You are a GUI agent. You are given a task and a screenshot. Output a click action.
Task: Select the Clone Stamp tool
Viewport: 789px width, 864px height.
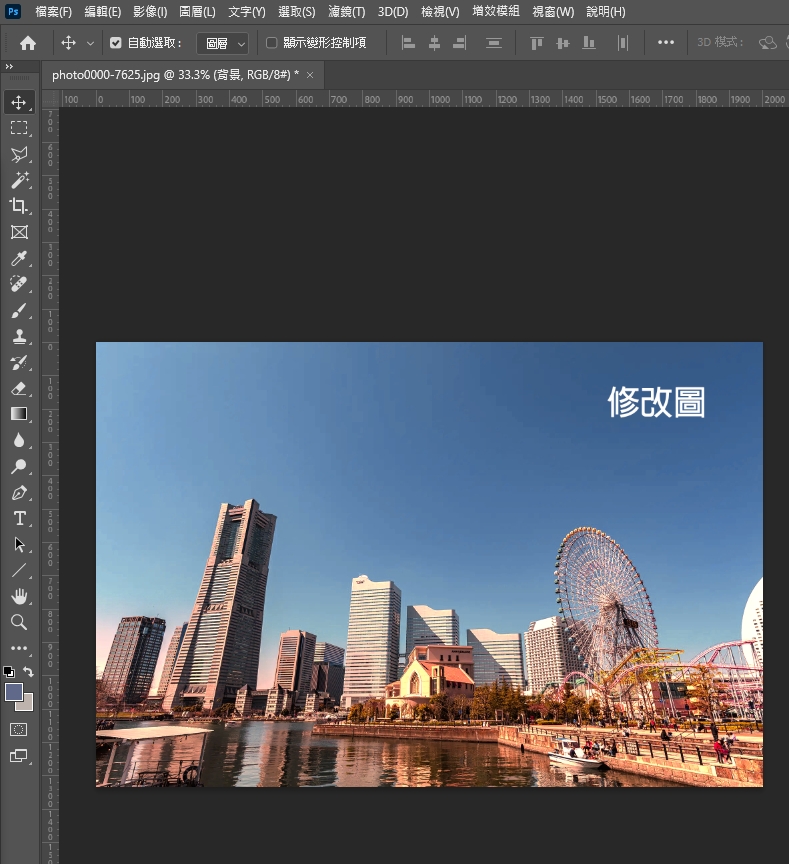click(19, 337)
